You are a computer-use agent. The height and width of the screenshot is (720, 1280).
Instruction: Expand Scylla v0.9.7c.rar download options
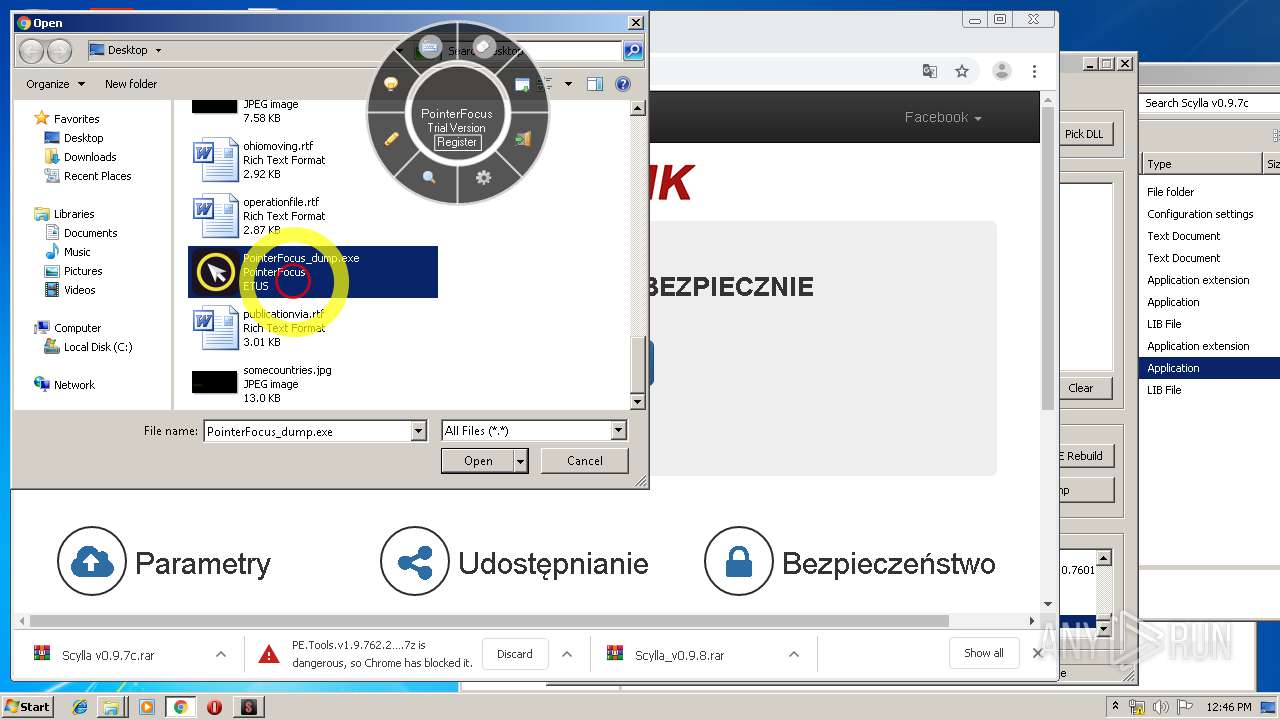click(x=221, y=655)
